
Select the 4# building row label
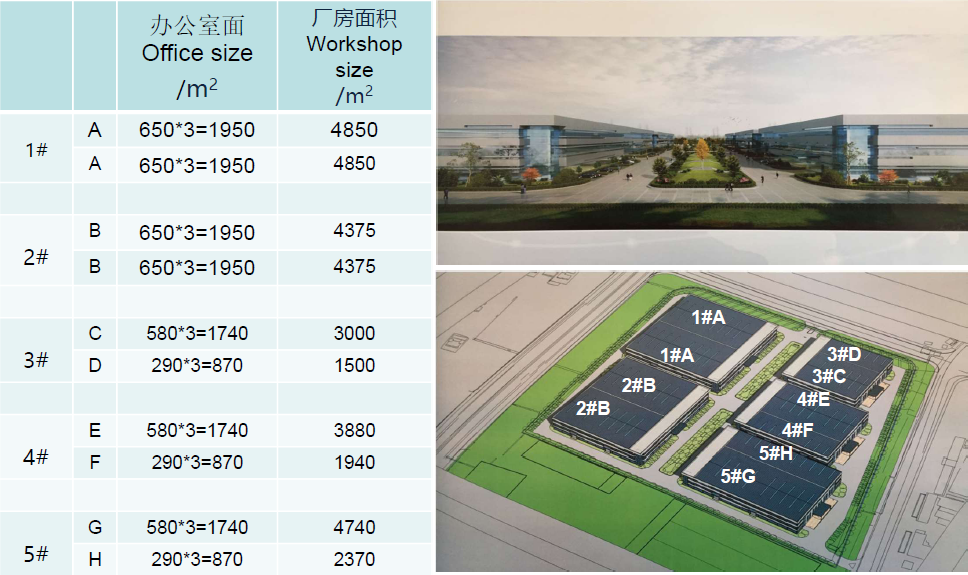click(x=36, y=456)
